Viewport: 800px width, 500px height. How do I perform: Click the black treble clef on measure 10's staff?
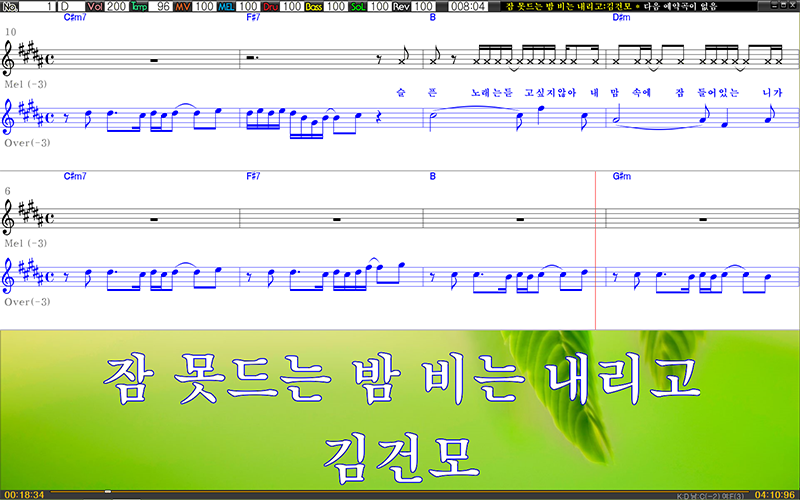pyautogui.click(x=9, y=59)
